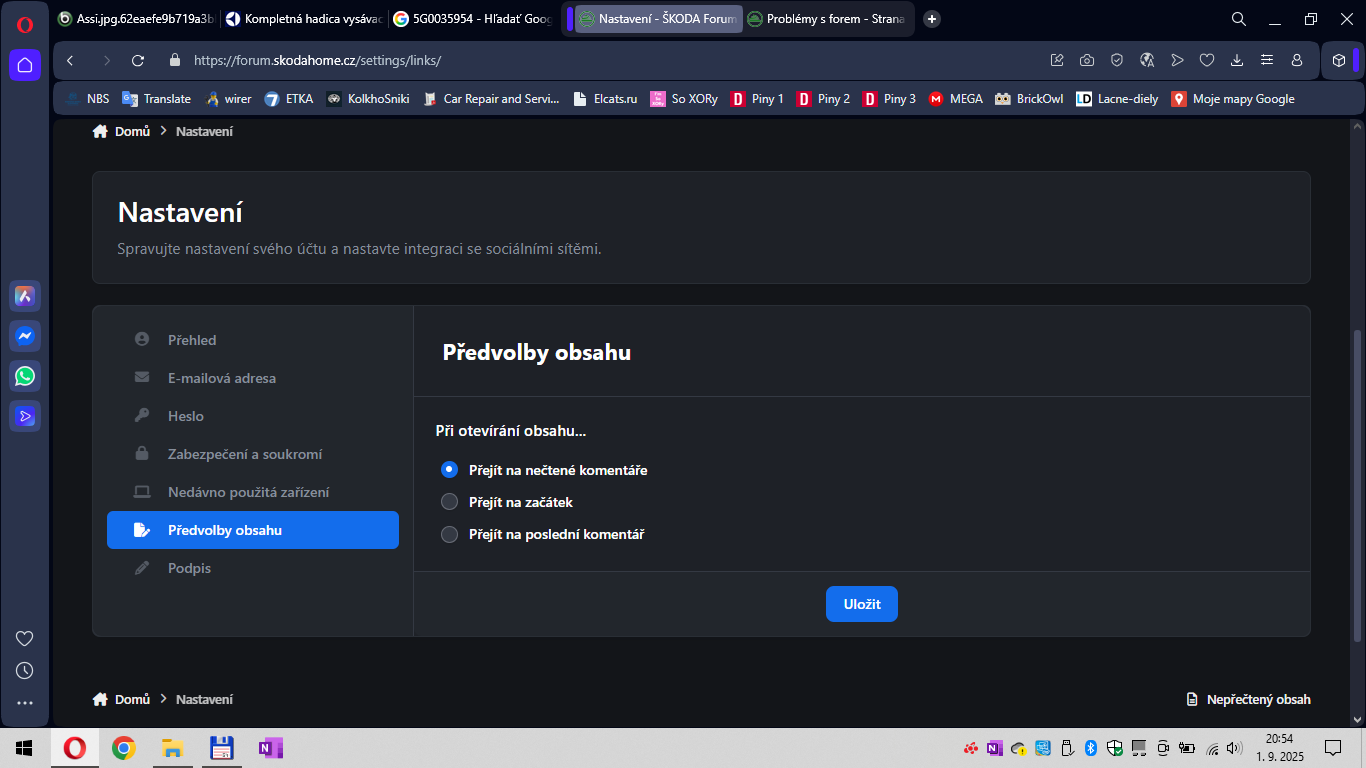Open Messenger in the Opera sidebar
Screen dimensions: 1366x768
pos(25,336)
